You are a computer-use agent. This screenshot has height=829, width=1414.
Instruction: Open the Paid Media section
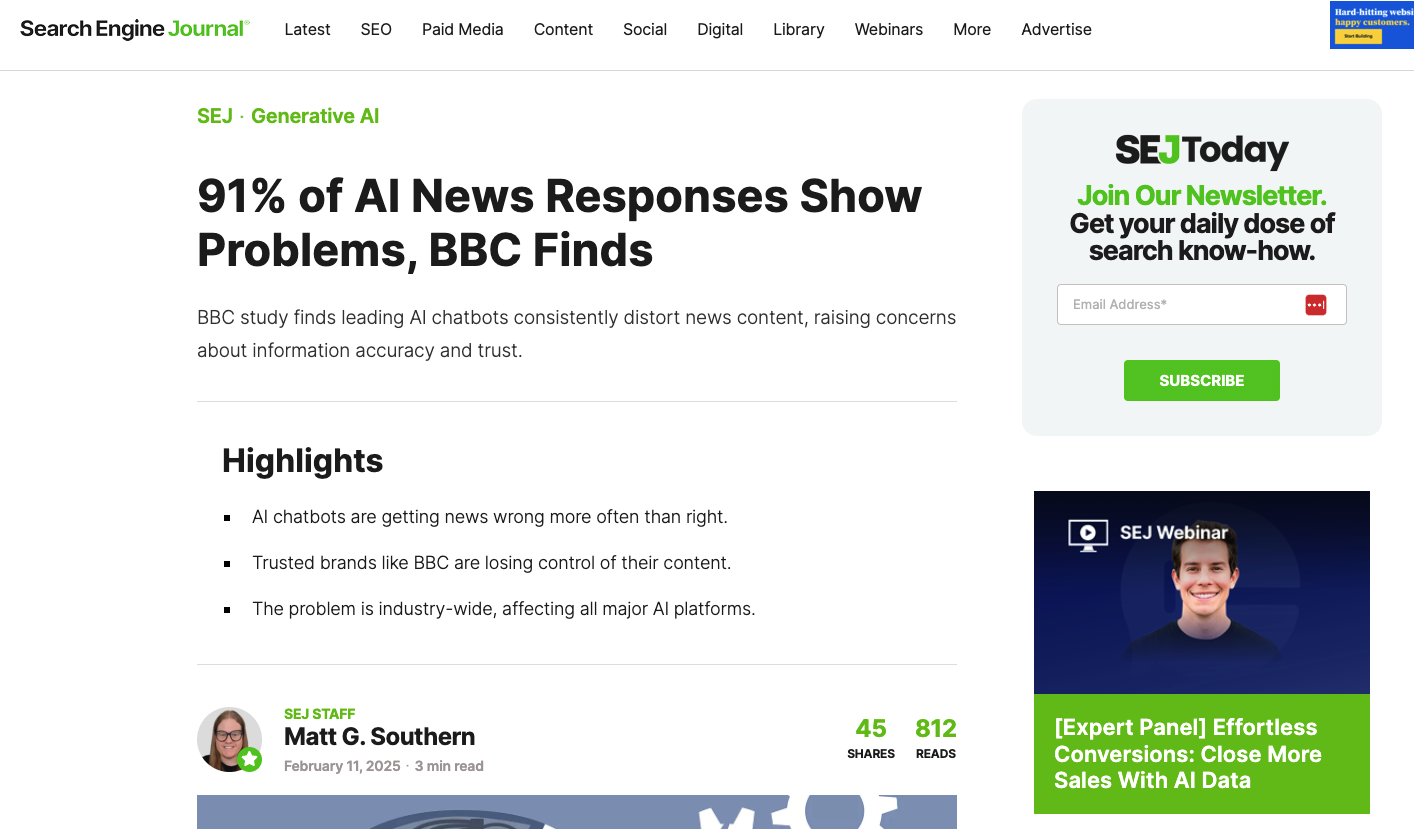point(462,29)
